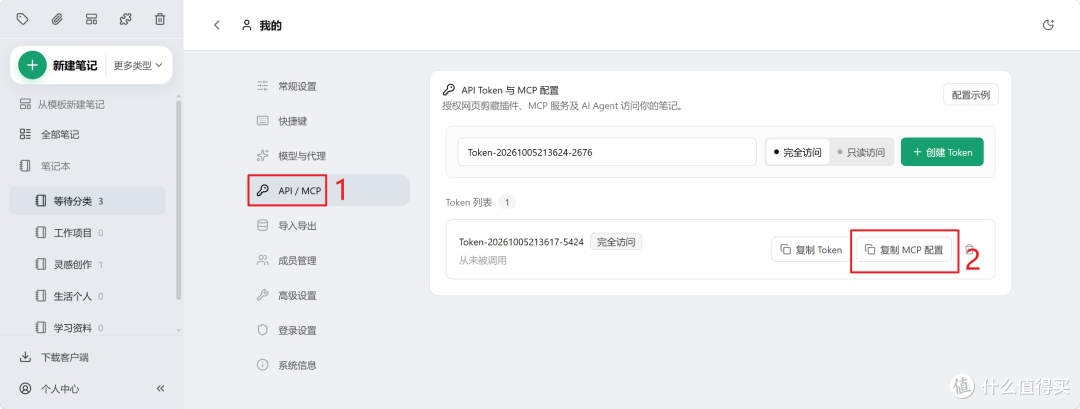Expand 更多类型 dropdown

click(138, 65)
